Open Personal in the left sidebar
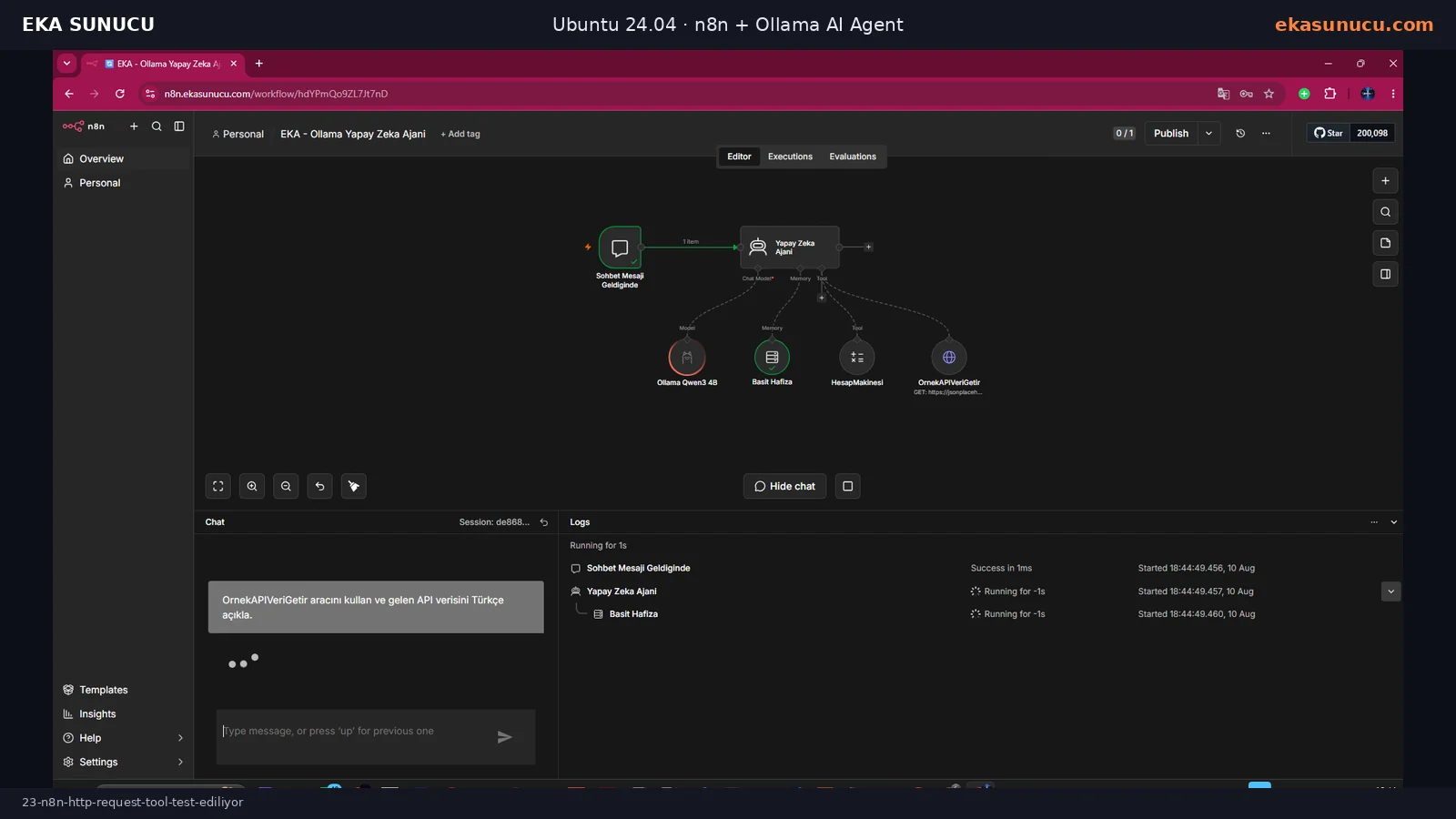Screen dimensions: 1456x819 (123, 183)
